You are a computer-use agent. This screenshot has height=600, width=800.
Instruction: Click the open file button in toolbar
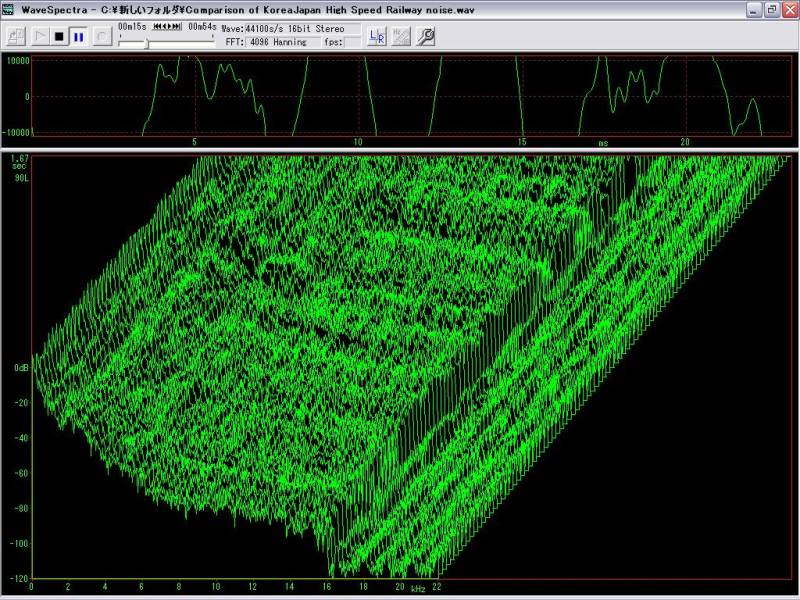[x=16, y=37]
